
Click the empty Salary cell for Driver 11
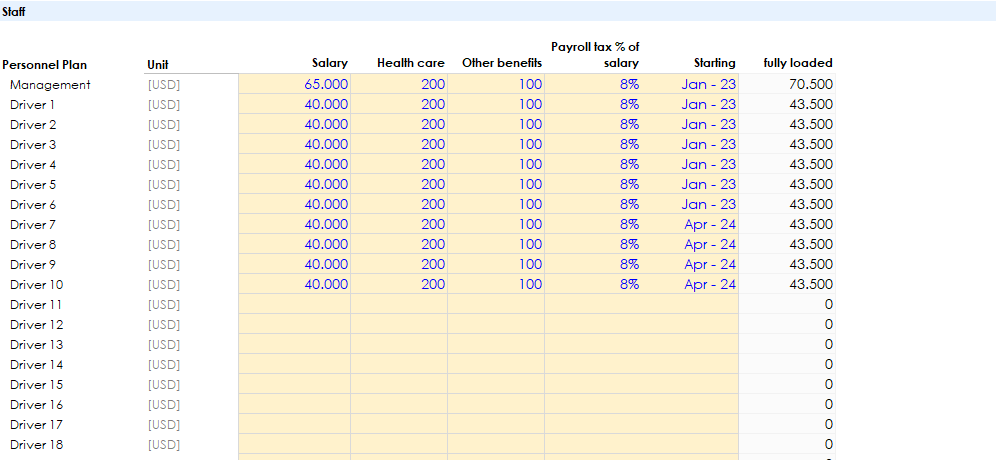tap(295, 305)
